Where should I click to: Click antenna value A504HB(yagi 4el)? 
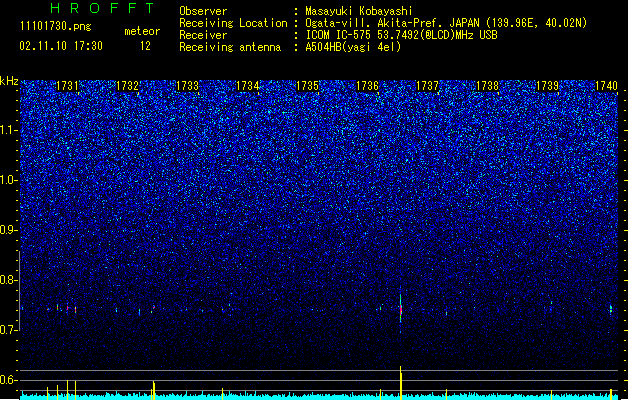point(353,47)
